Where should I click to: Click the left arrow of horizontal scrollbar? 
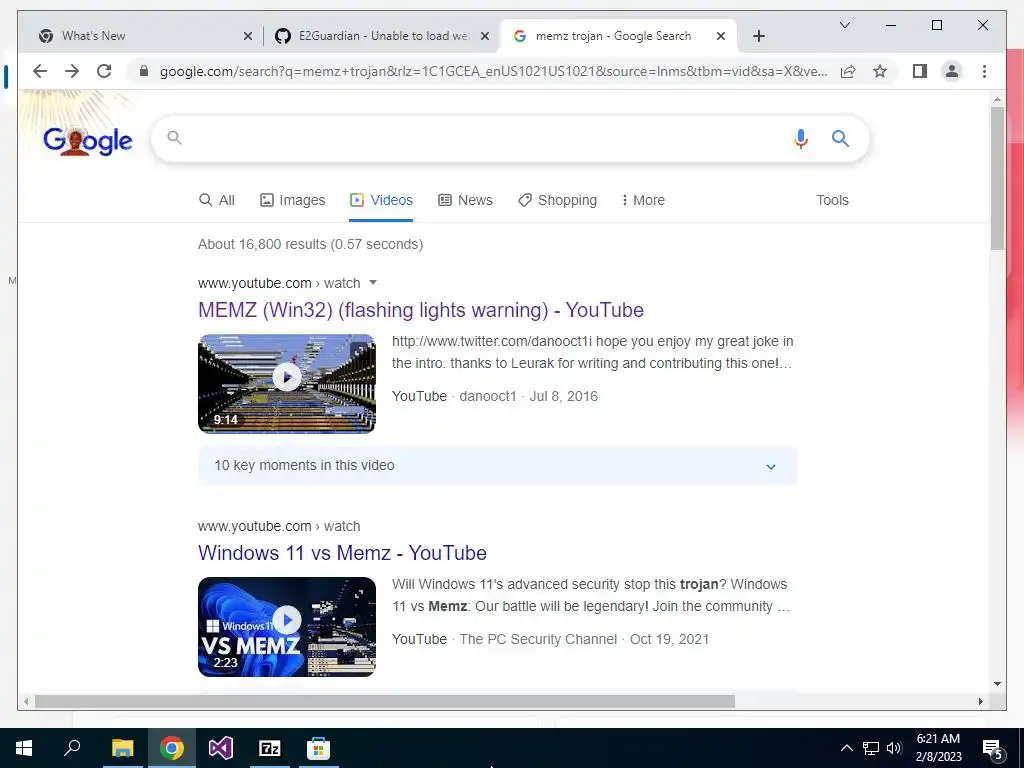(x=26, y=702)
